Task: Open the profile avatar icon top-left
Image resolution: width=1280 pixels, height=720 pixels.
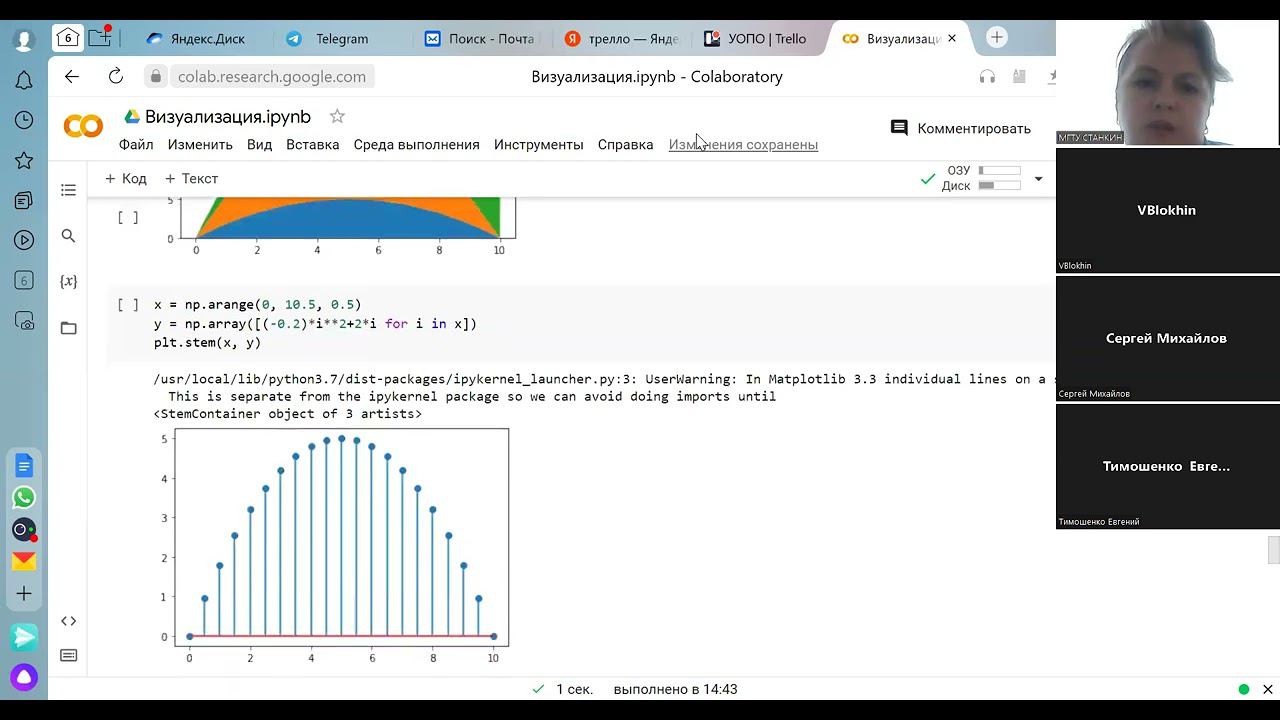Action: pyautogui.click(x=24, y=40)
